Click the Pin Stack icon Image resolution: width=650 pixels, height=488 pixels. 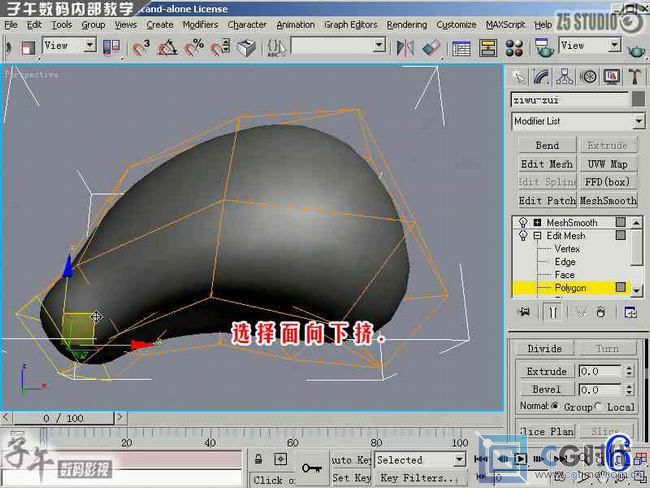[525, 312]
